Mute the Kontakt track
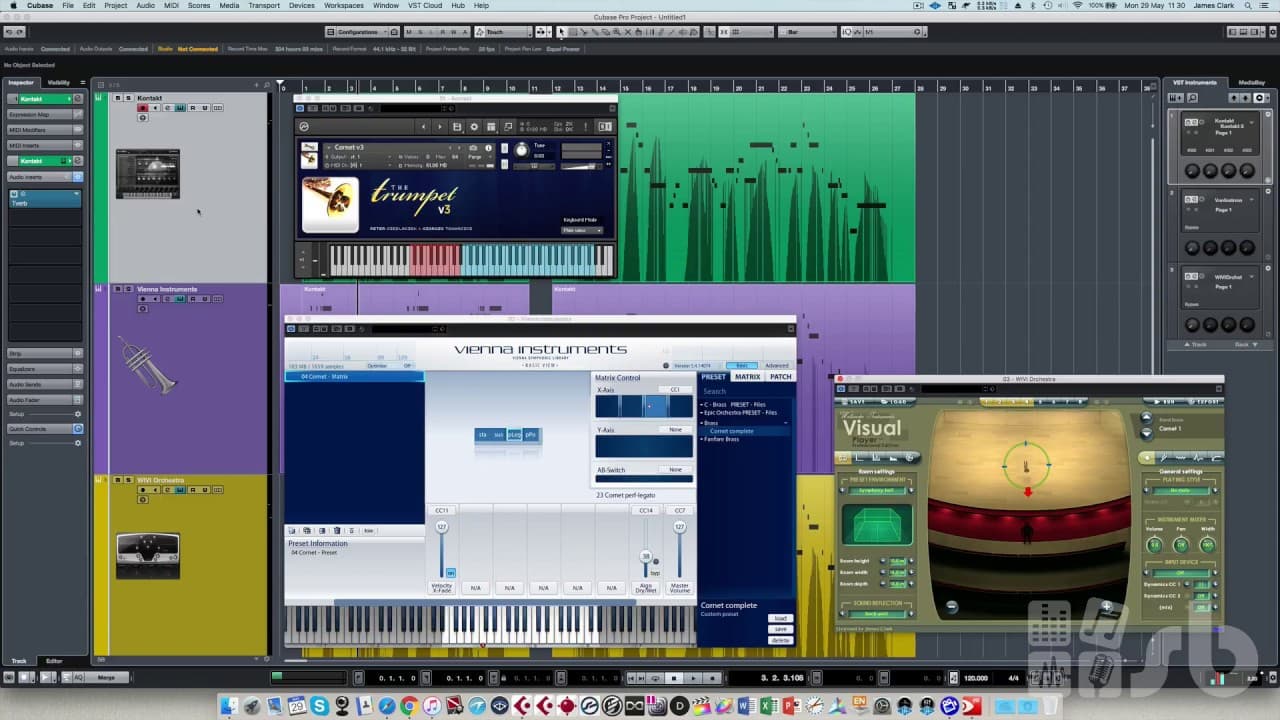This screenshot has width=1280, height=720. click(118, 98)
